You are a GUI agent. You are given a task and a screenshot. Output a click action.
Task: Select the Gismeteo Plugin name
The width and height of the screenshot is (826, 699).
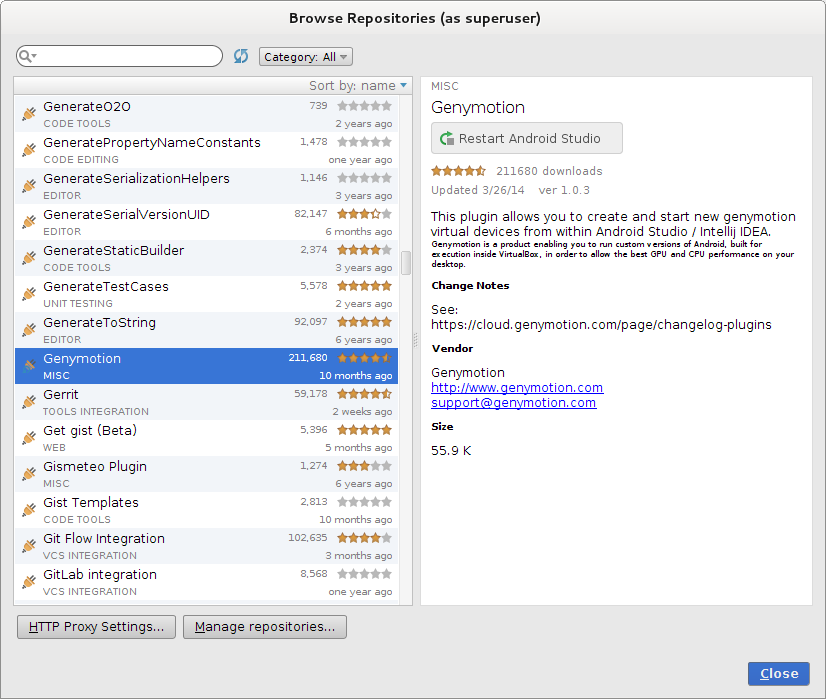pos(95,467)
